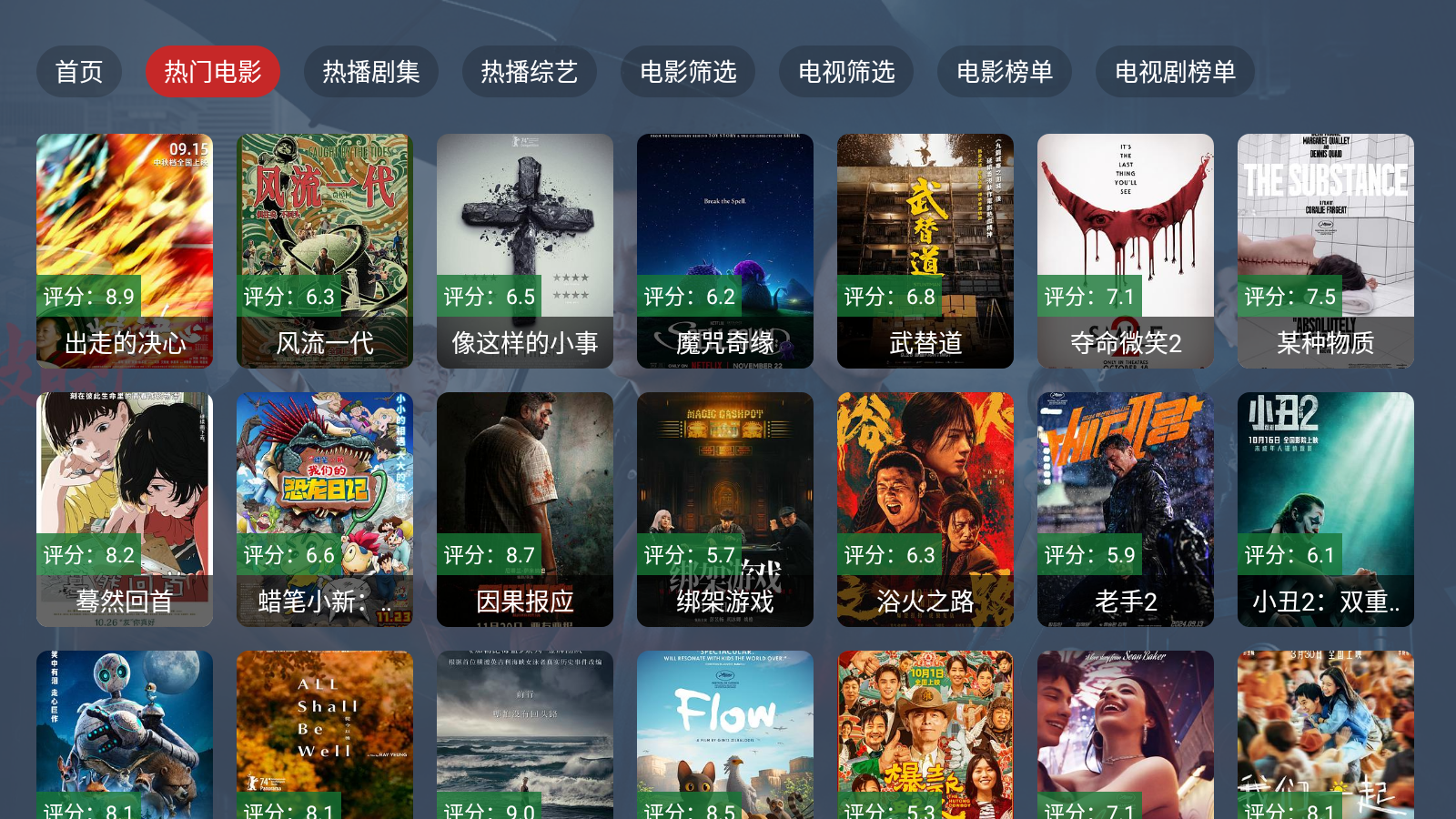Select the 热门电影 tab
Image resolution: width=1456 pixels, height=819 pixels.
point(213,72)
